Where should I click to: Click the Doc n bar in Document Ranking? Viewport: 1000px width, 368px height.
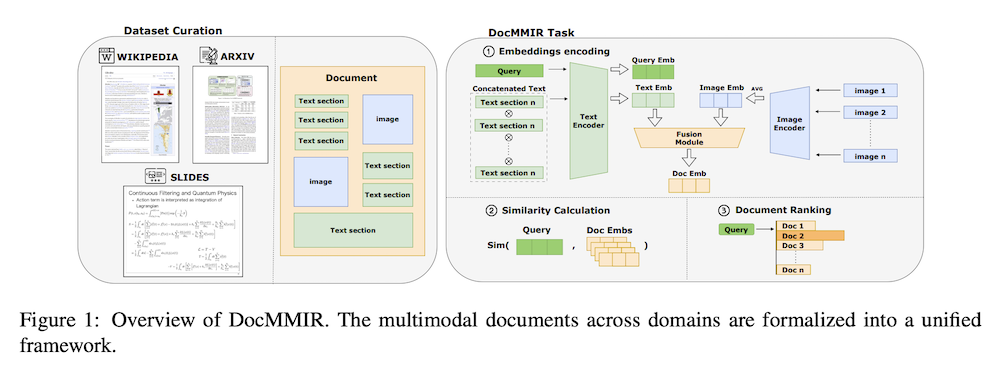click(793, 270)
